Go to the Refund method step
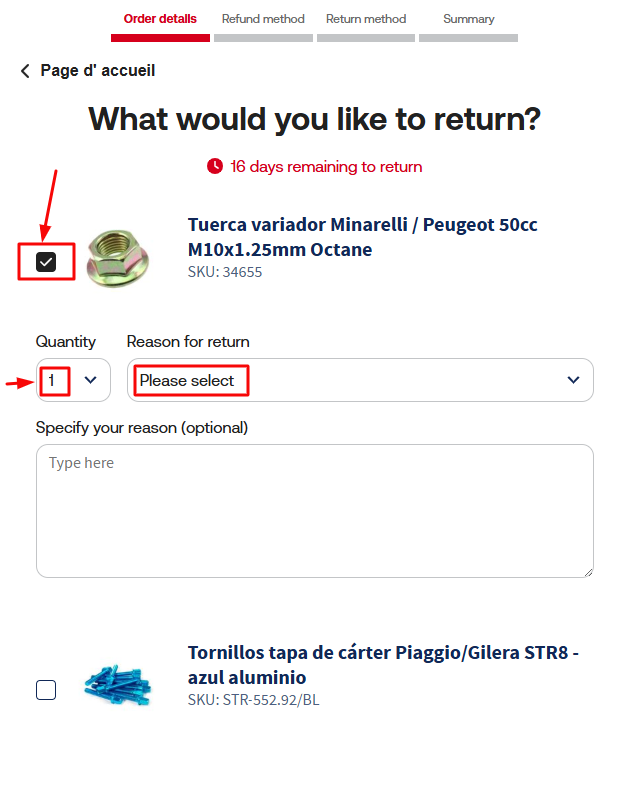 coord(263,19)
